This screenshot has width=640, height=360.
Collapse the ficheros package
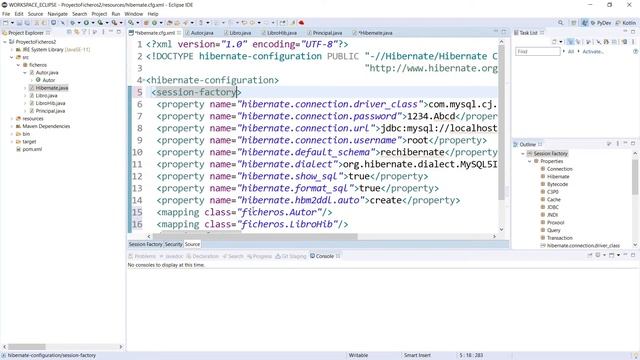(18, 65)
